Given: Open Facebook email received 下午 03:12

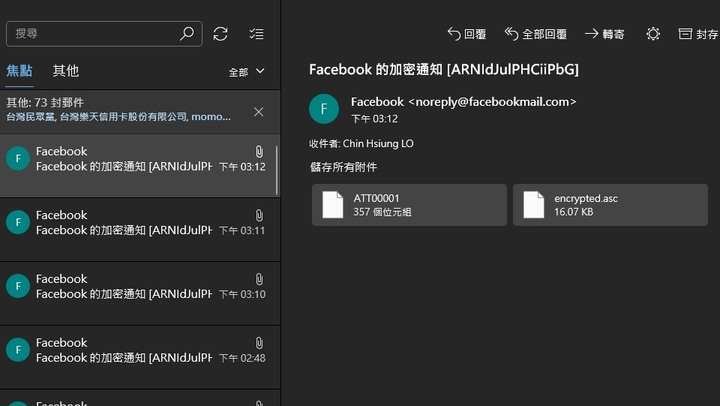Looking at the screenshot, I should coord(140,165).
